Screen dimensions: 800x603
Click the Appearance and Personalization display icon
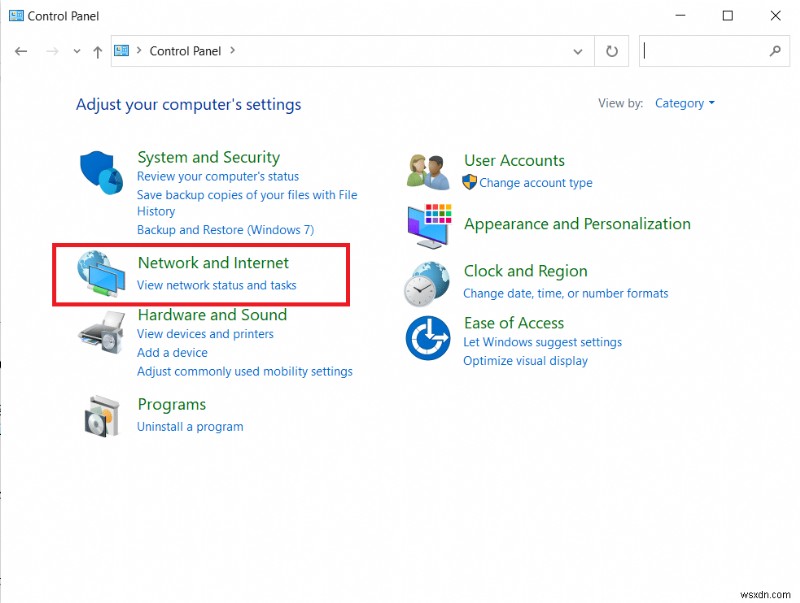point(428,224)
